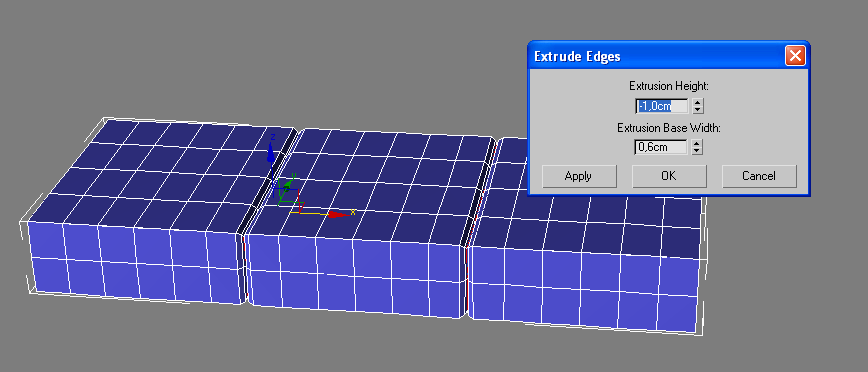Click the blue Z axis arrow of the gizmo
This screenshot has height=372, width=868.
(270, 153)
